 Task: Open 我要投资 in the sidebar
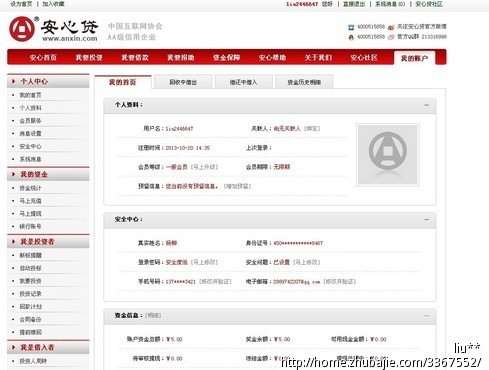[x=30, y=281]
